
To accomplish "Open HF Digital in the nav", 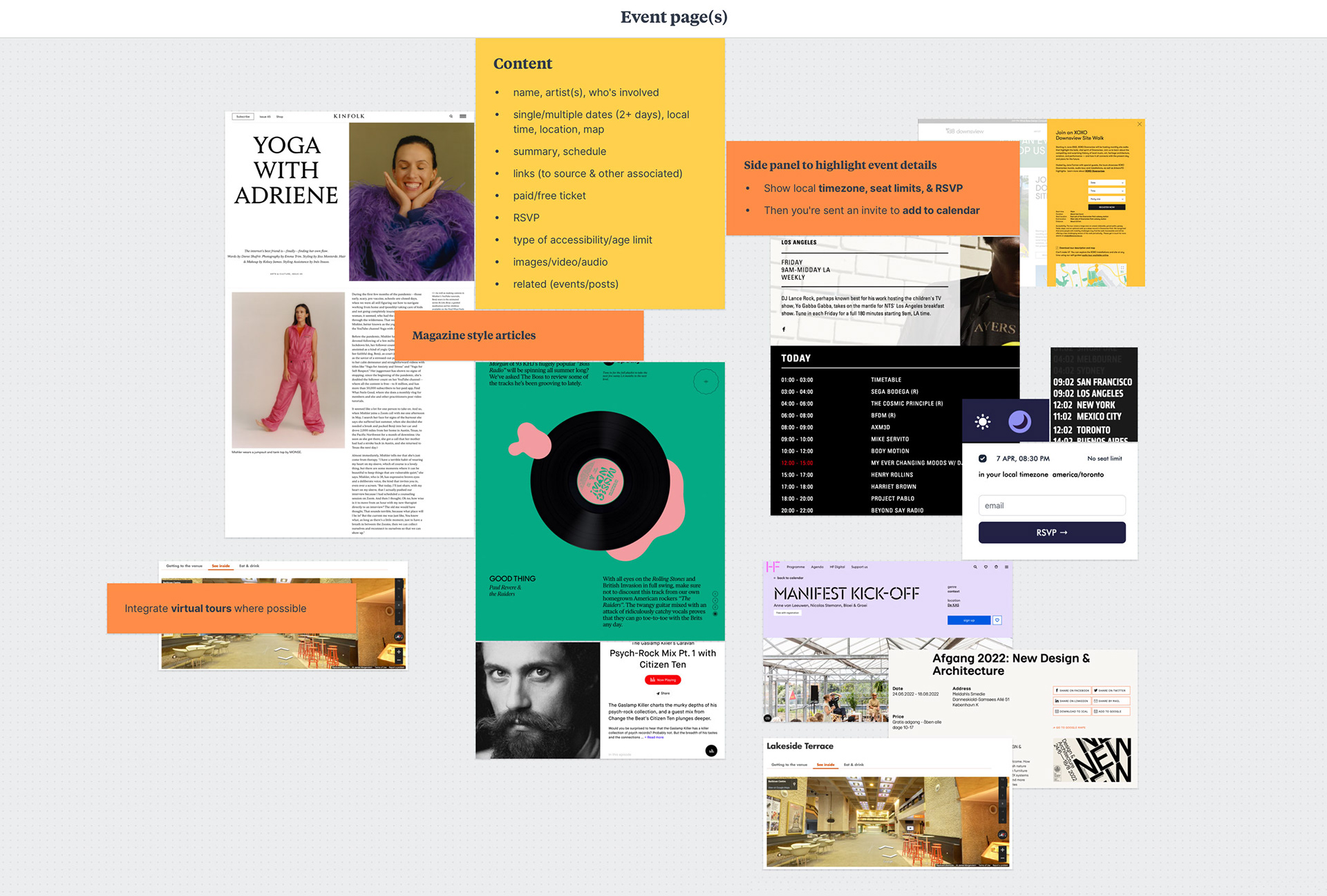I will 837,567.
